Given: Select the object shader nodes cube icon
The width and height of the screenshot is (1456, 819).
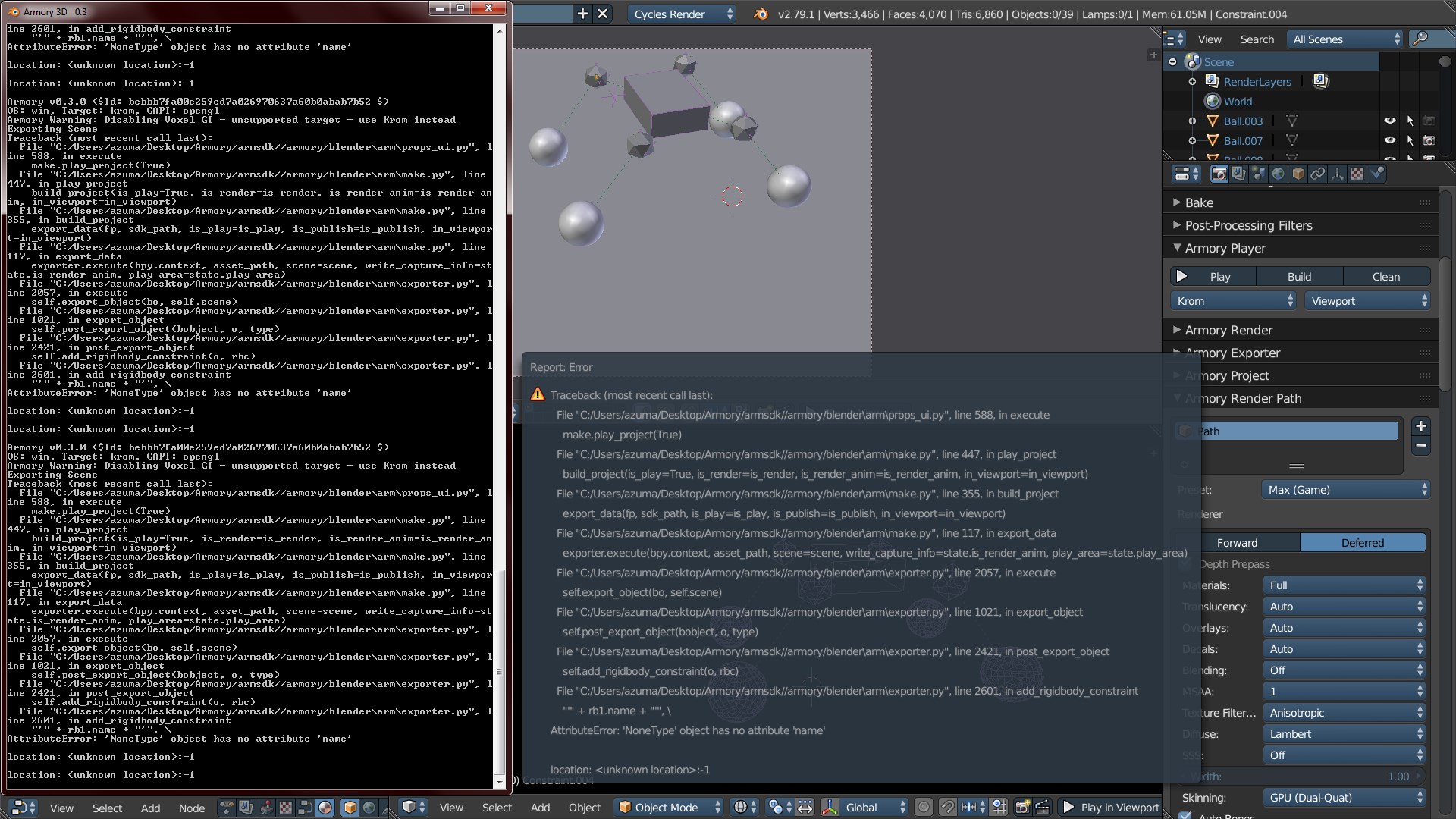Looking at the screenshot, I should pos(349,807).
